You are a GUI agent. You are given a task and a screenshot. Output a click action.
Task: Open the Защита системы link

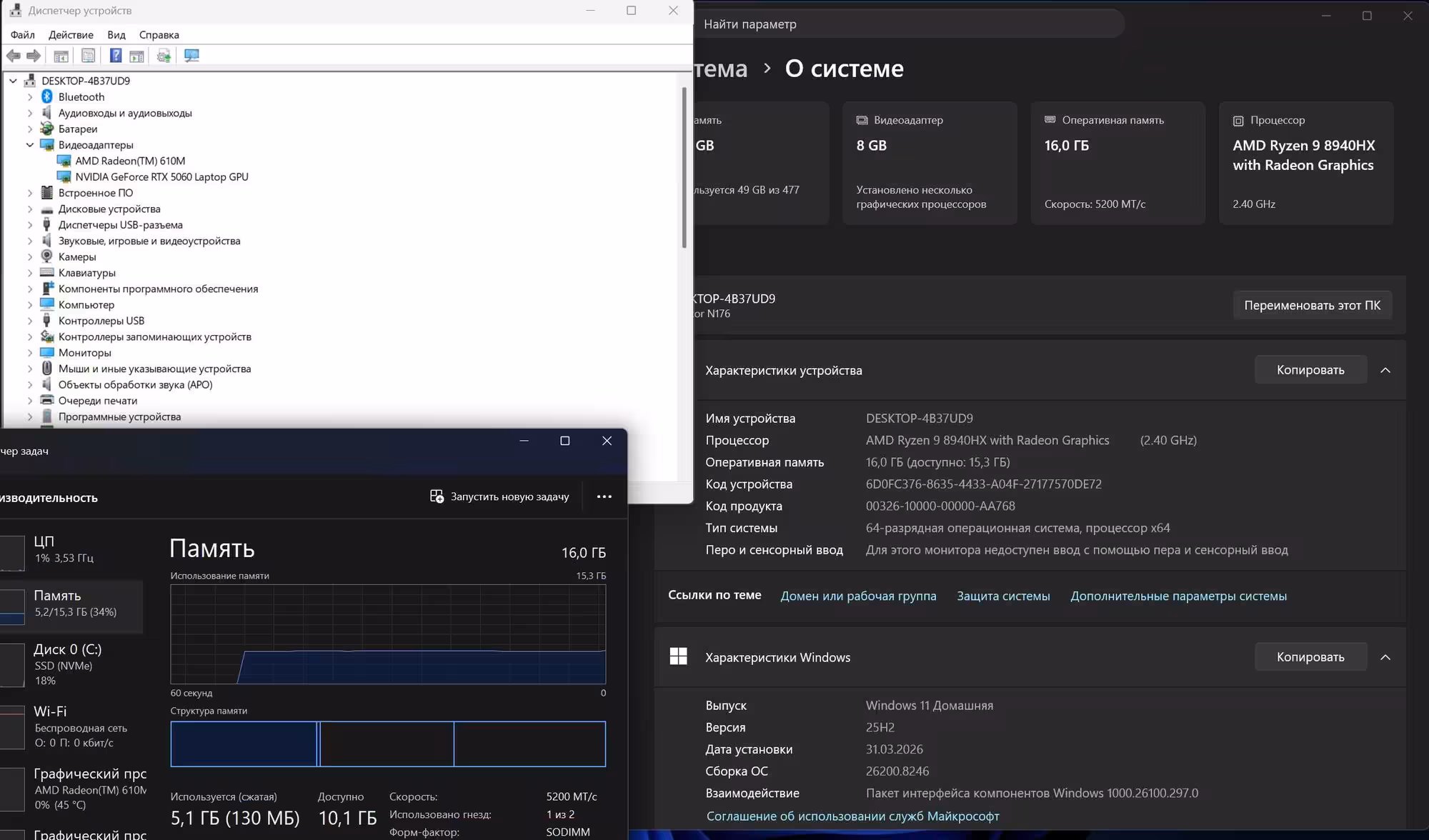pyautogui.click(x=1003, y=596)
